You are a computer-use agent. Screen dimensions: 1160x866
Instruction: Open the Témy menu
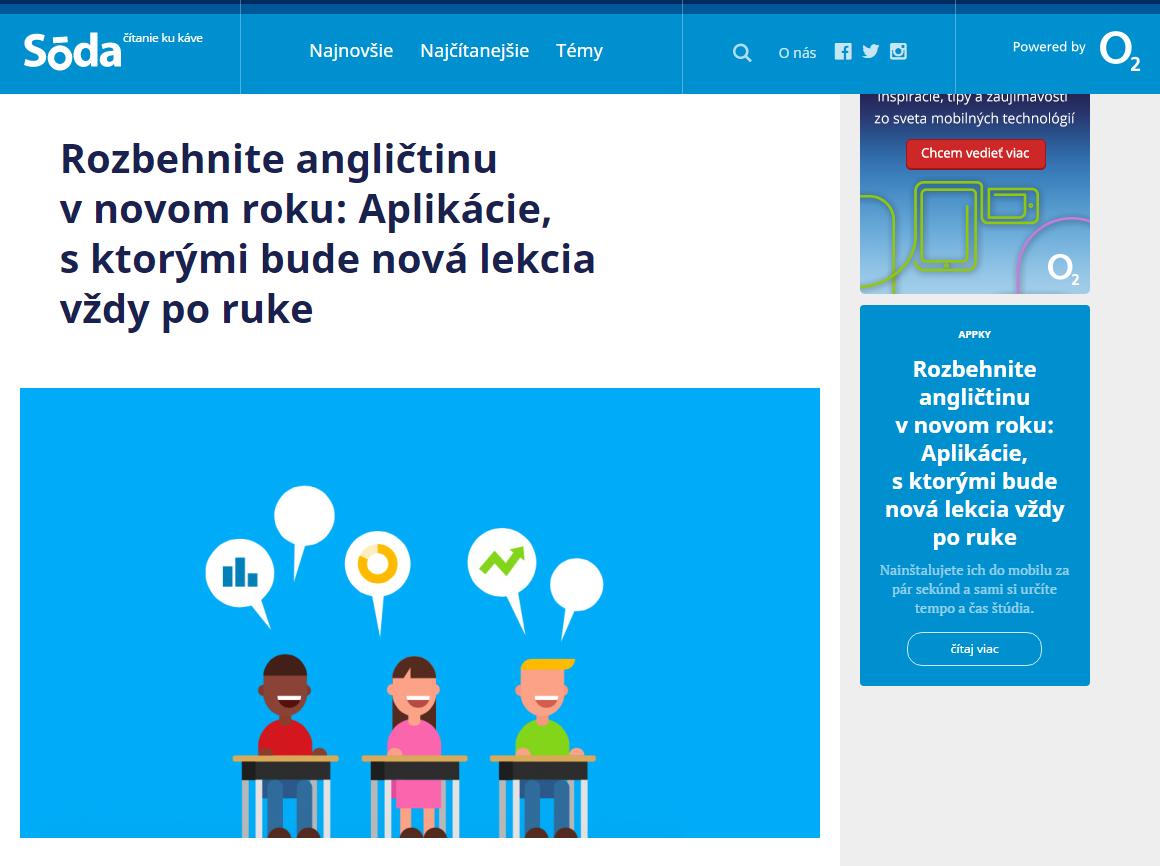tap(579, 51)
